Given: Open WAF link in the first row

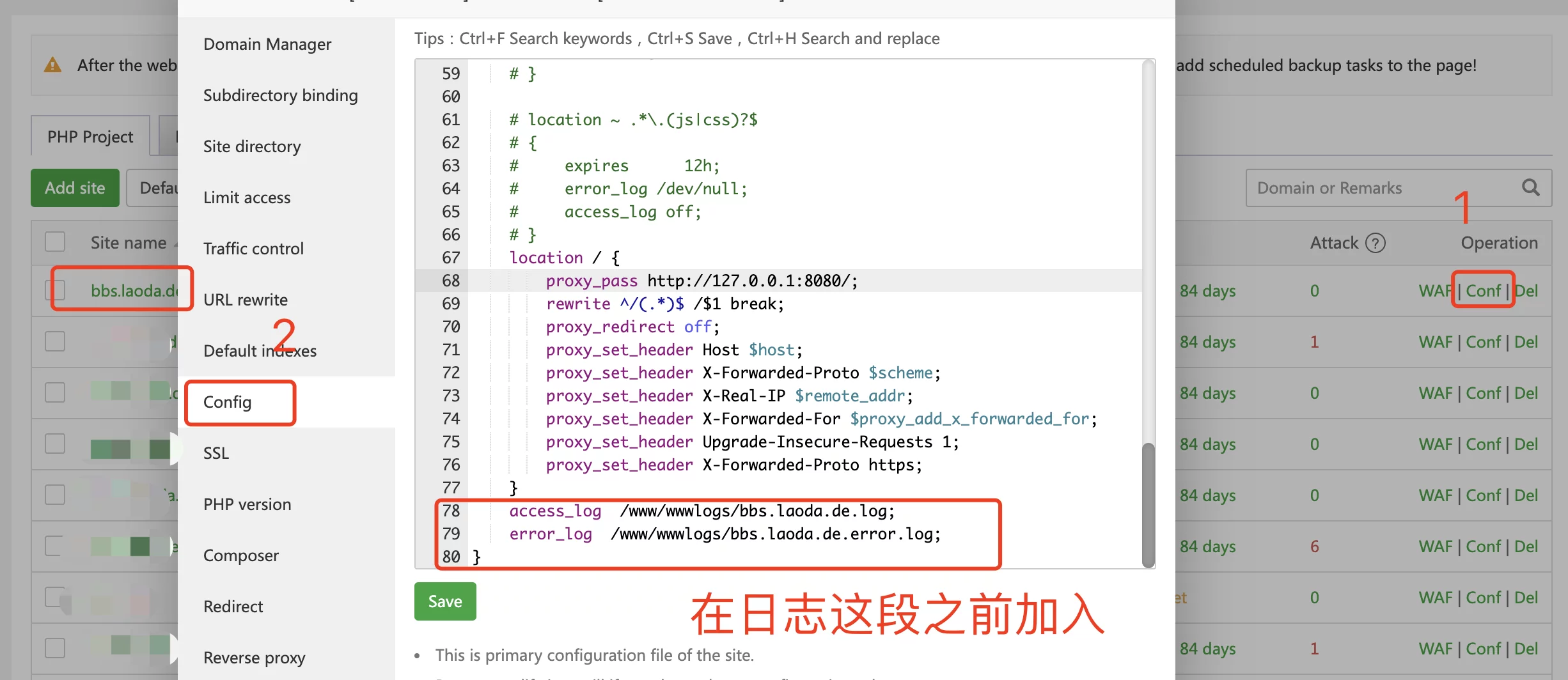Looking at the screenshot, I should 1435,291.
